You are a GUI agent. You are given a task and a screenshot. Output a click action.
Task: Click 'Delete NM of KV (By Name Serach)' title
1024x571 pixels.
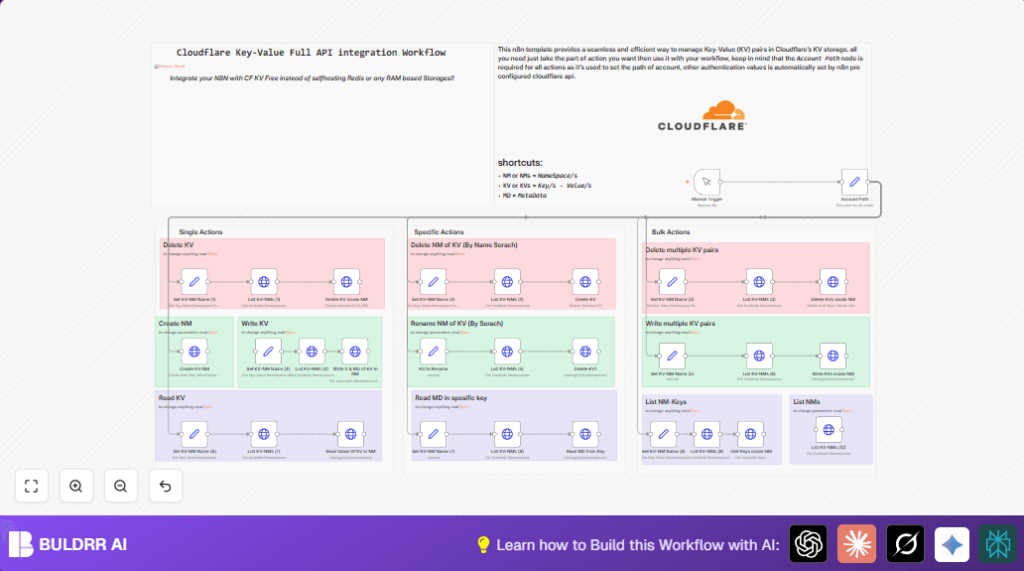464,245
